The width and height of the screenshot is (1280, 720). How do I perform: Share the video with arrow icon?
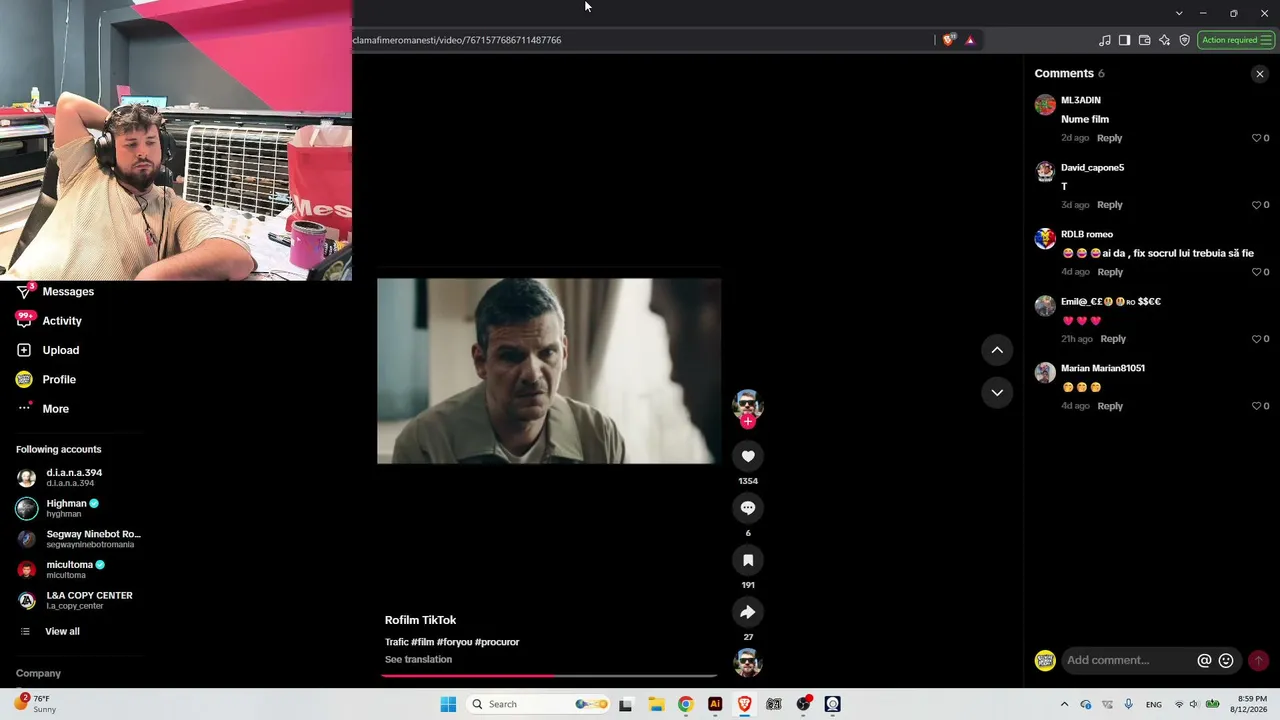748,612
